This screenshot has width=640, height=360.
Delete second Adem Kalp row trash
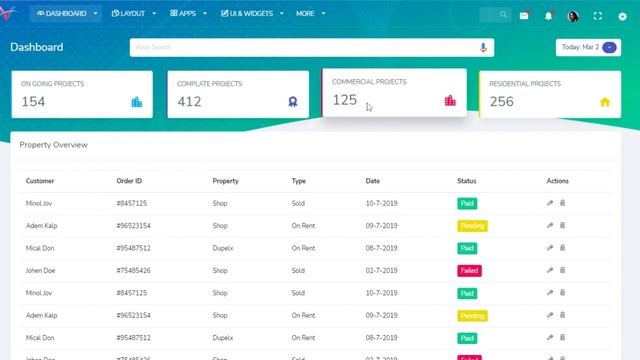(x=562, y=315)
